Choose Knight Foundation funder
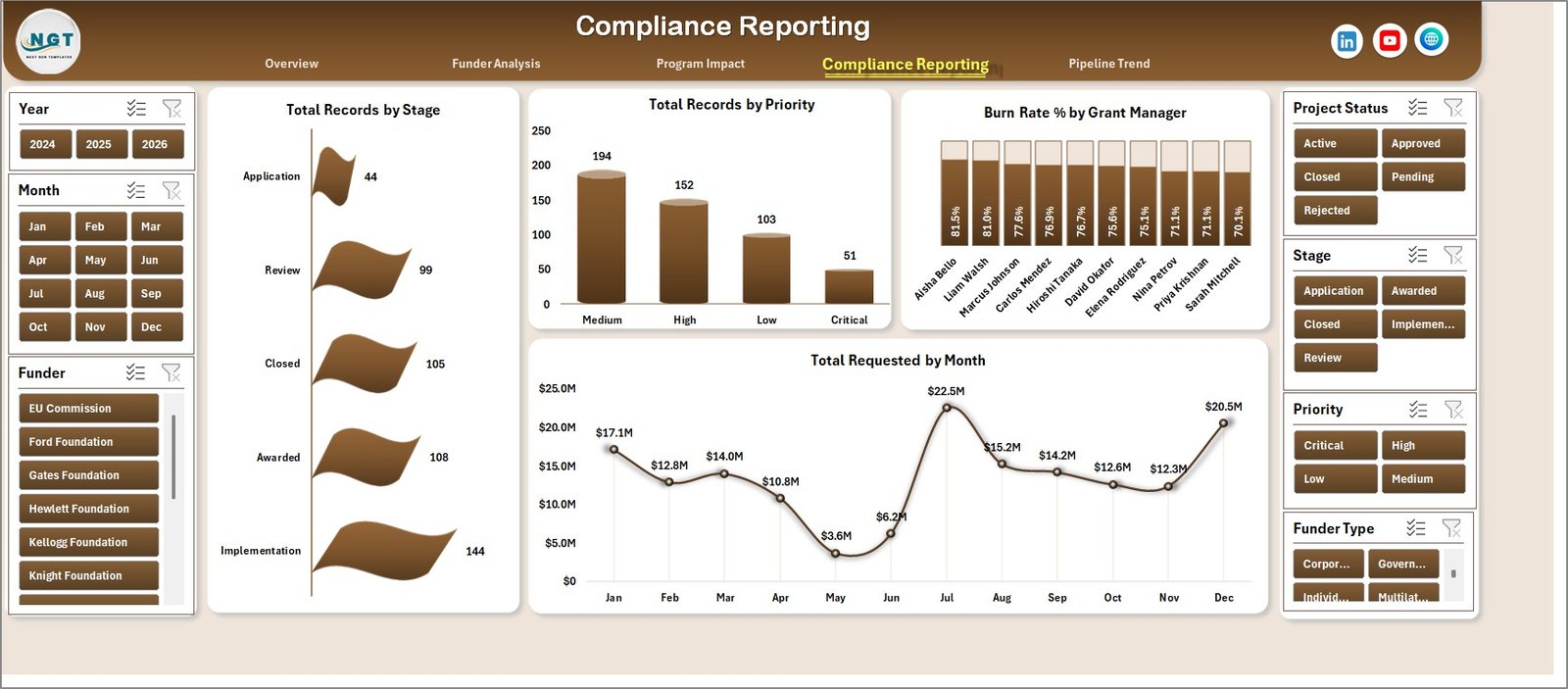 click(x=88, y=575)
